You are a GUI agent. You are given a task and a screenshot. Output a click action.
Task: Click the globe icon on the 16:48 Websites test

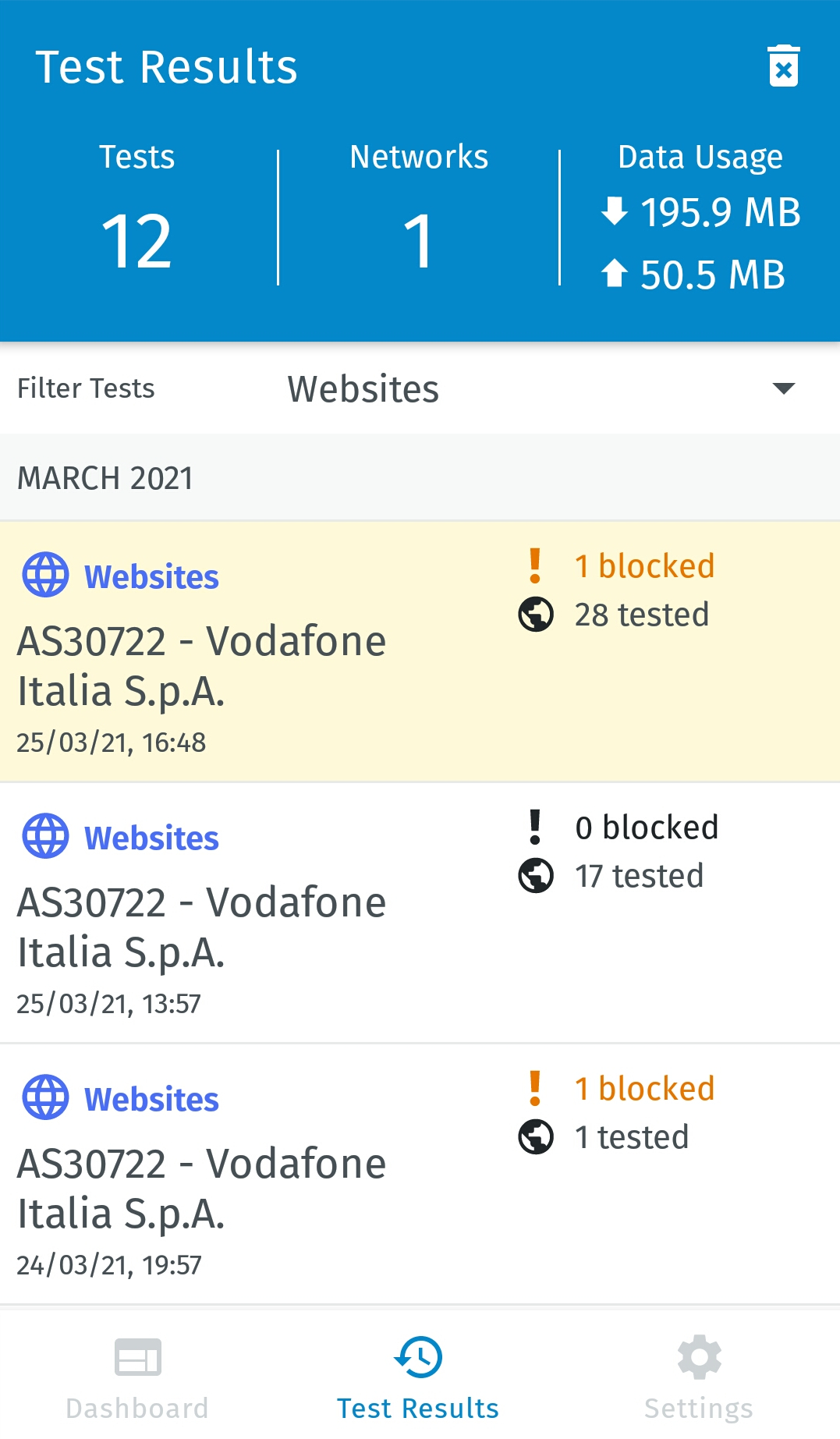pos(45,576)
